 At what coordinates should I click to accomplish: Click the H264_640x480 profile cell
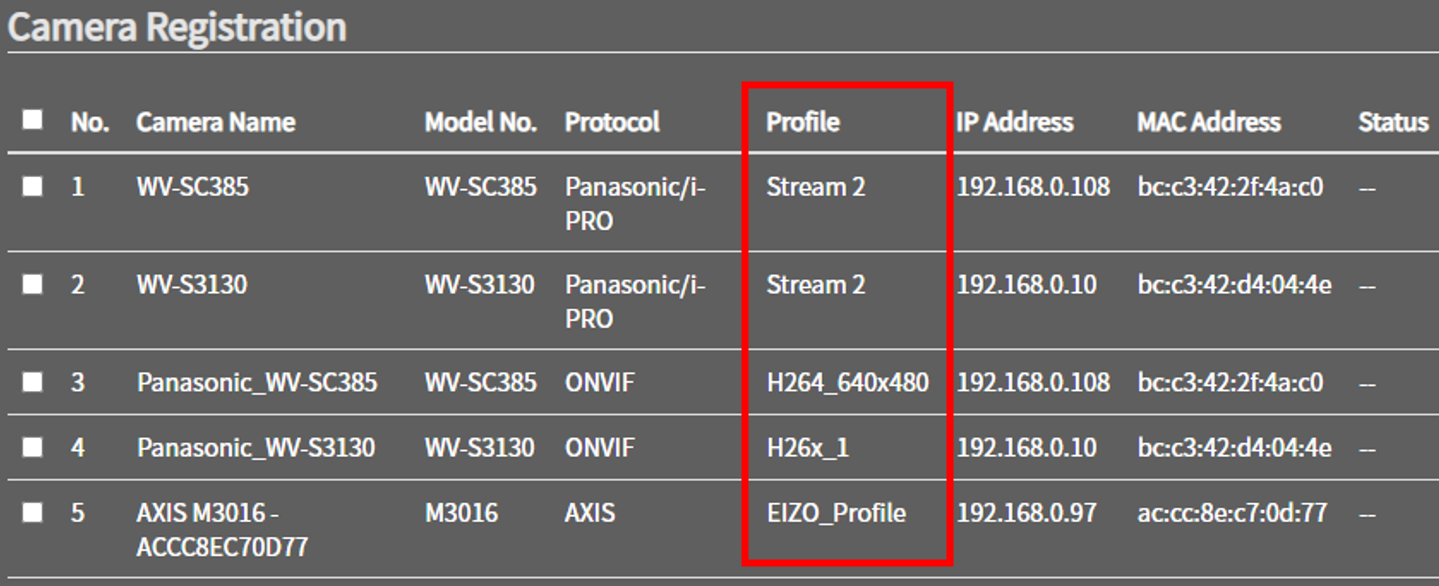point(847,382)
